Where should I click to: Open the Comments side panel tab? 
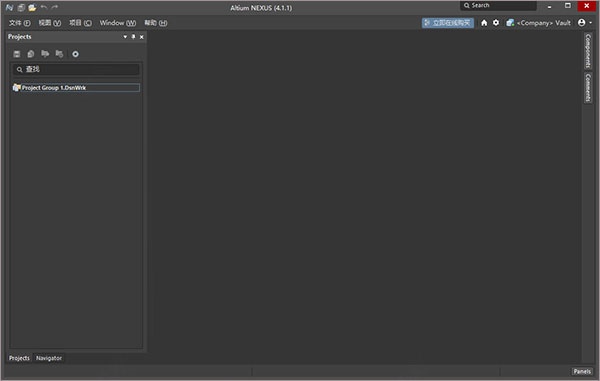click(x=588, y=88)
